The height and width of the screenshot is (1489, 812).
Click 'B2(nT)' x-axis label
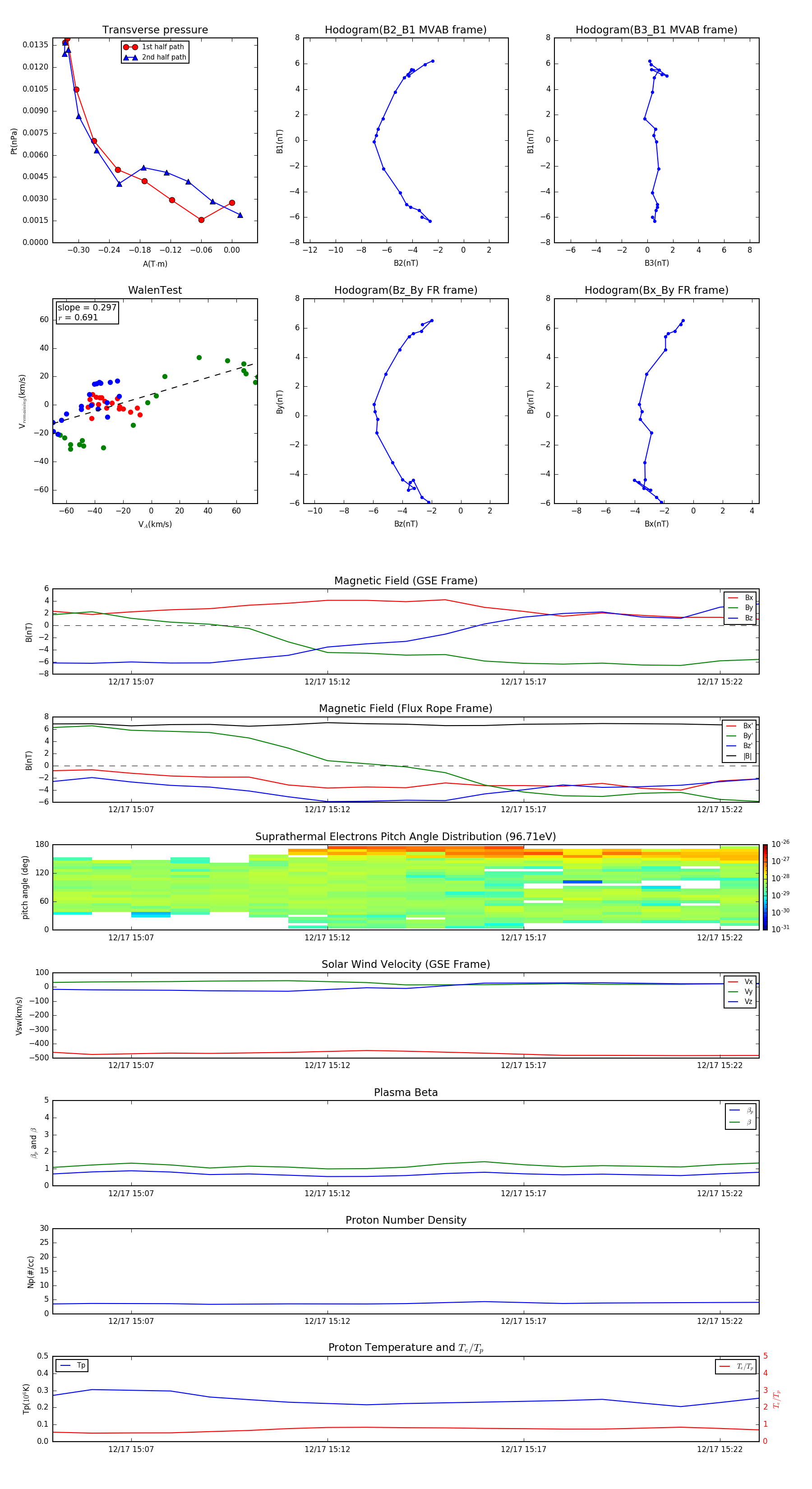[406, 264]
